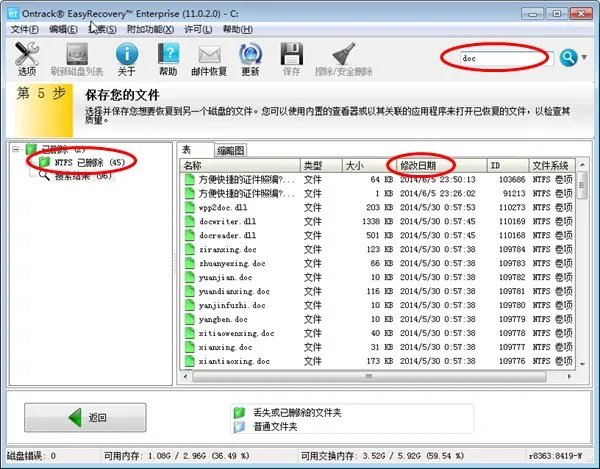Select file docwriter.dll

tap(227, 221)
